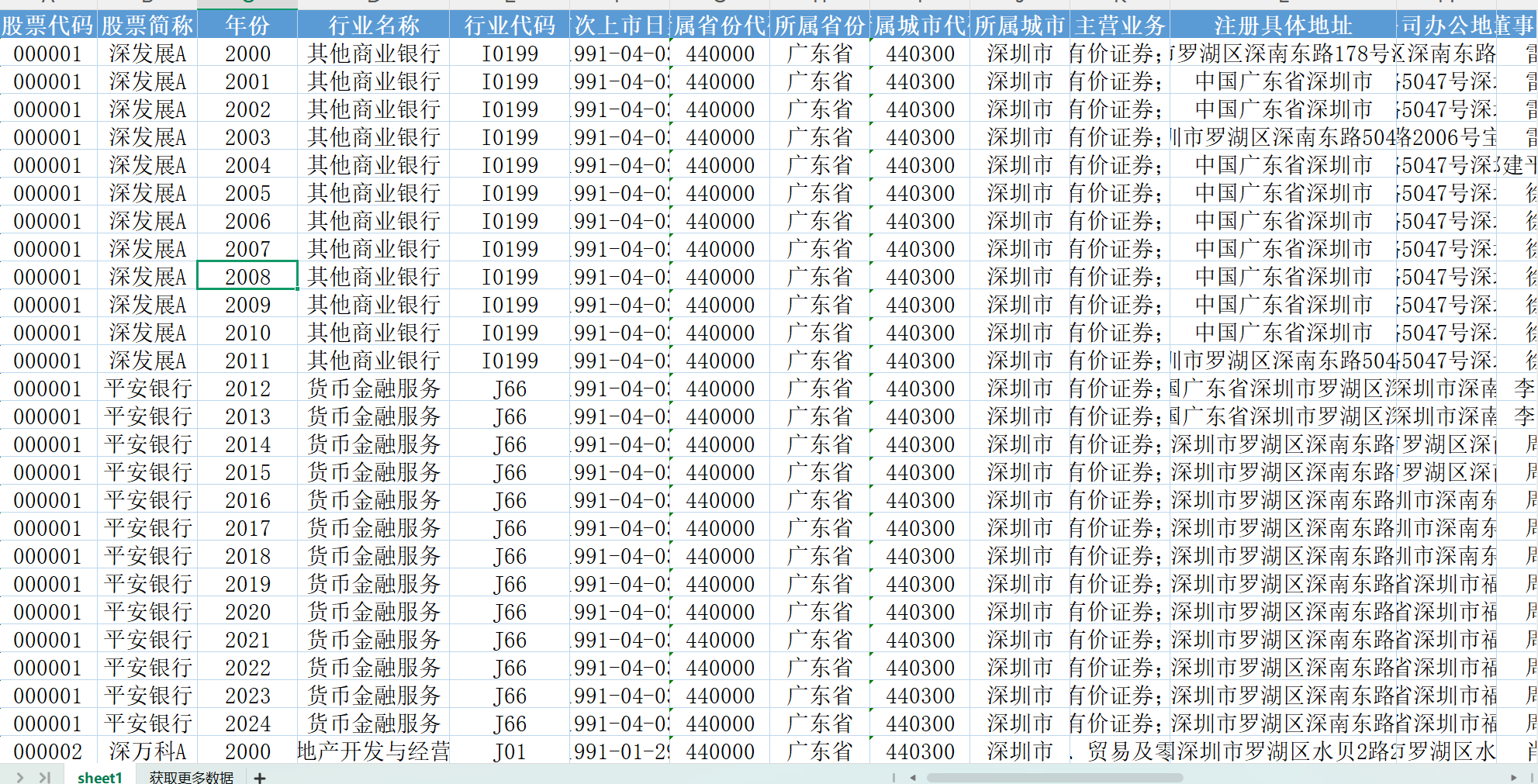Select the 深万科A stock name cell
Screen dimensions: 1538x784
(147, 751)
